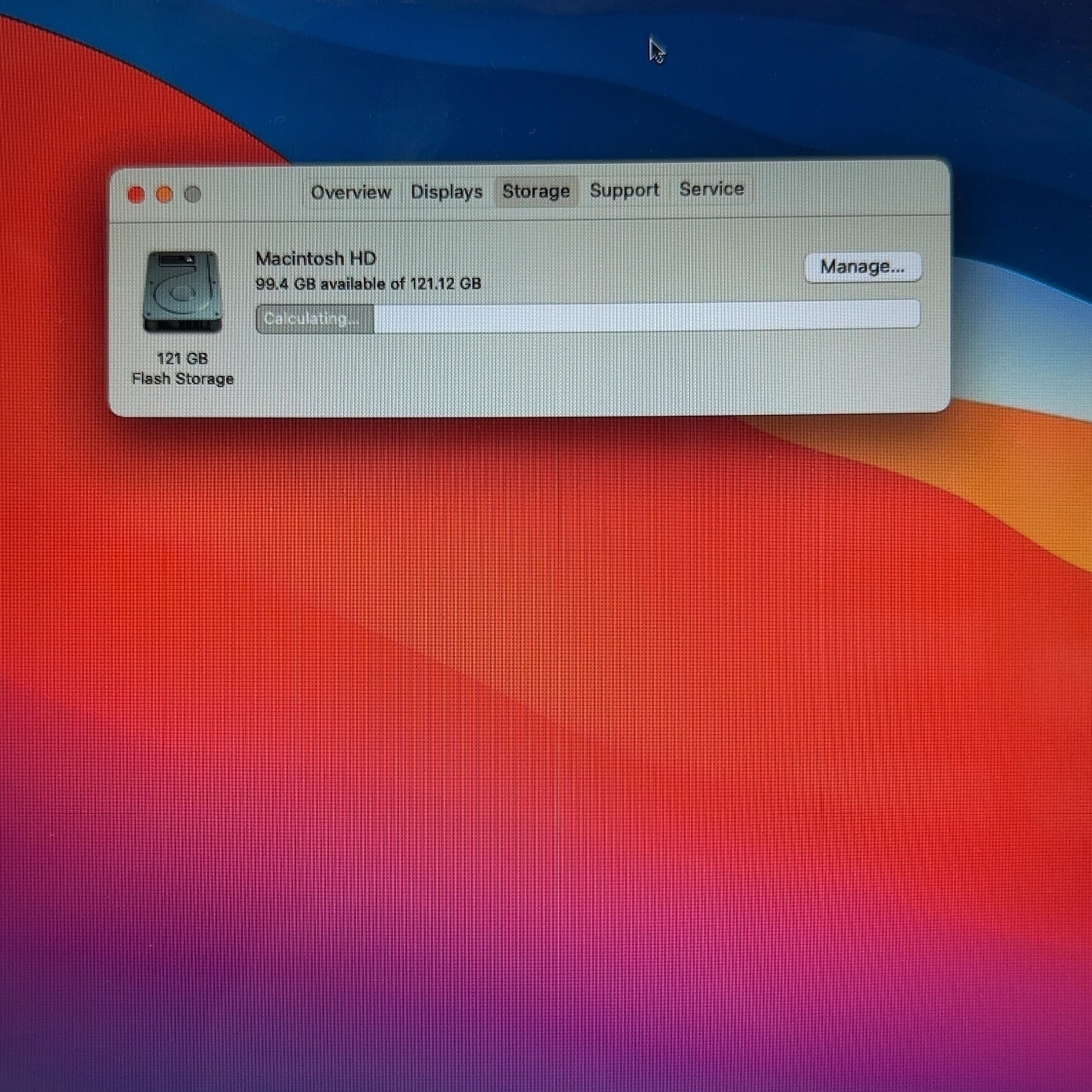This screenshot has height=1092, width=1092.
Task: Click the empty portion of the storage bar
Action: click(646, 316)
